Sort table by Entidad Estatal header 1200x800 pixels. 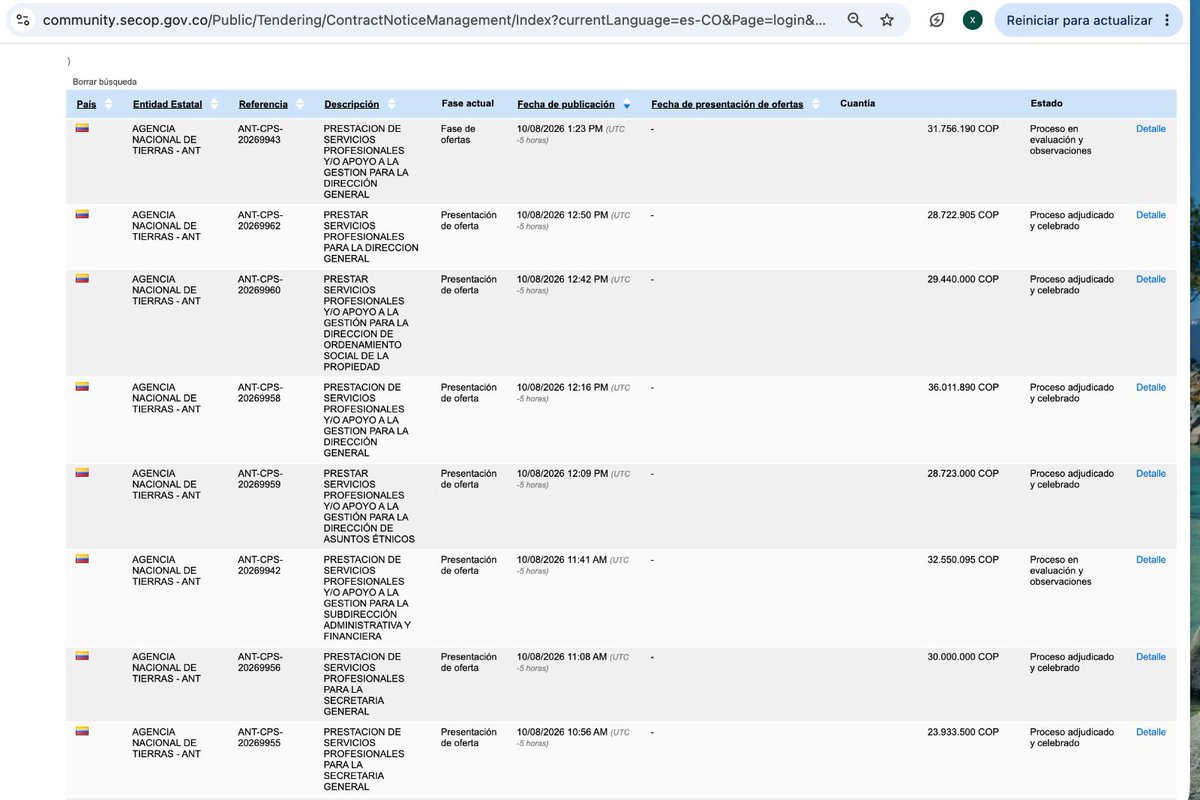167,104
